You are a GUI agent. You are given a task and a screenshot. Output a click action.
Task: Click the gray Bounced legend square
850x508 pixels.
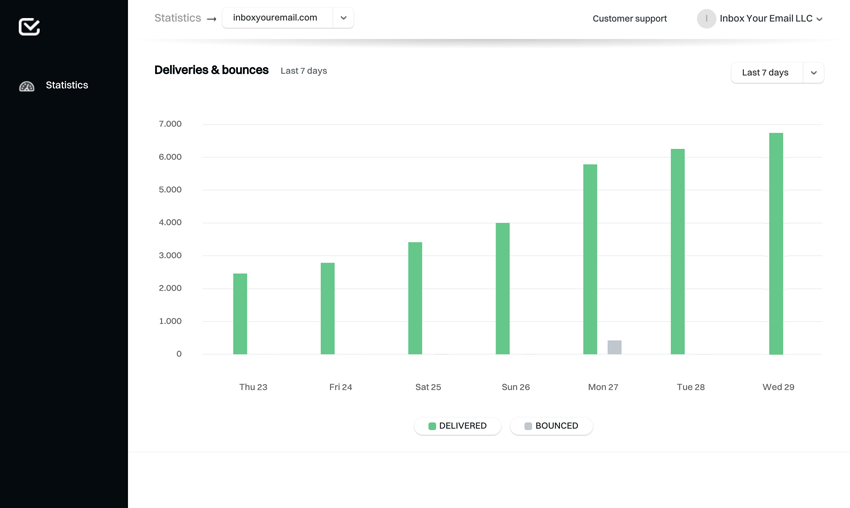[x=528, y=426]
